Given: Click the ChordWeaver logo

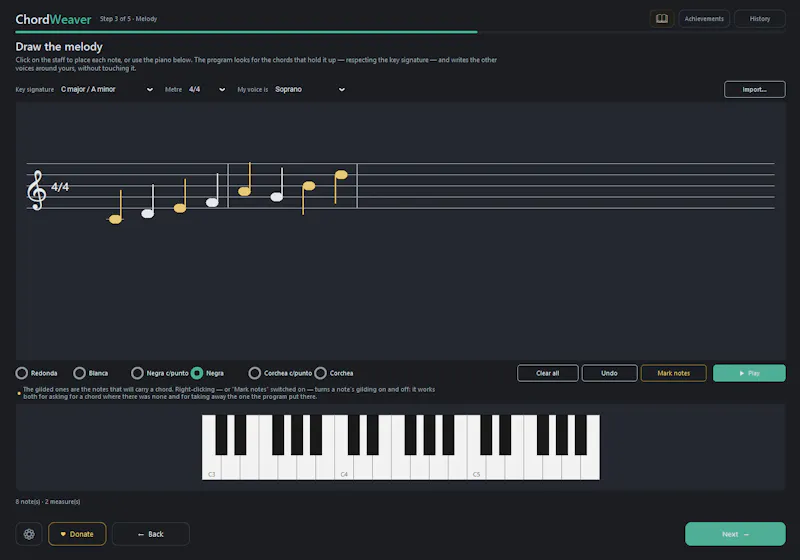Looking at the screenshot, I should [x=53, y=19].
